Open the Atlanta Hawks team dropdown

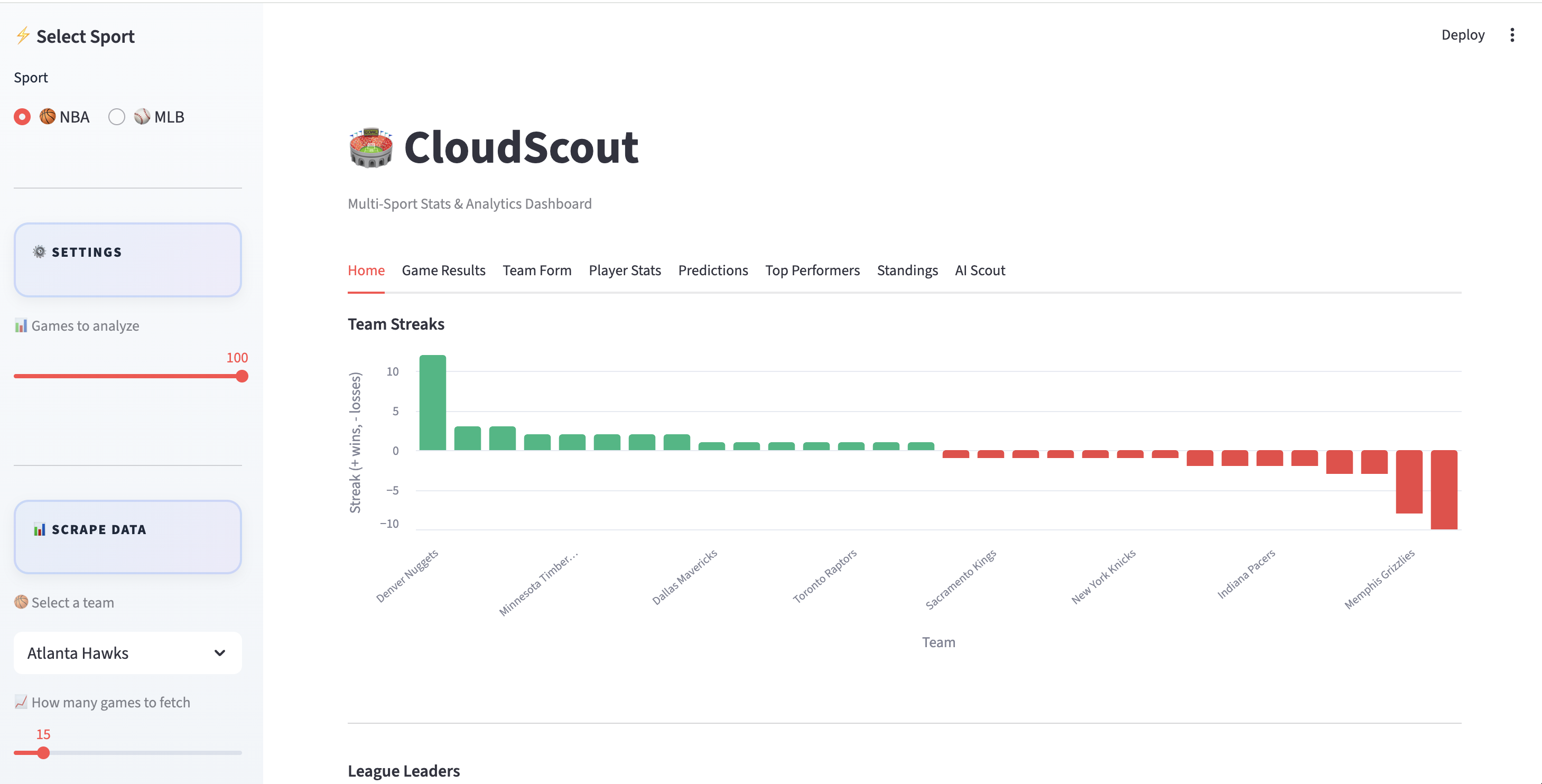(127, 653)
